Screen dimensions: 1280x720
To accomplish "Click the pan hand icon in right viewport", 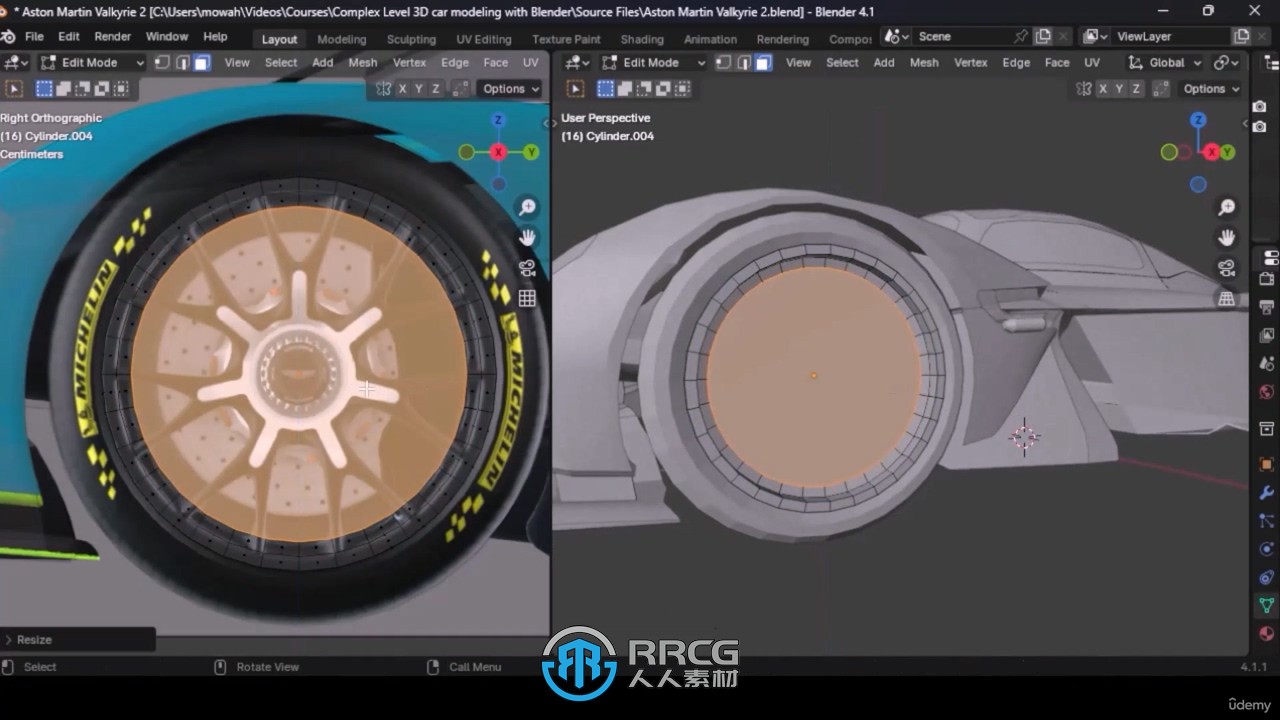I will pos(1227,237).
